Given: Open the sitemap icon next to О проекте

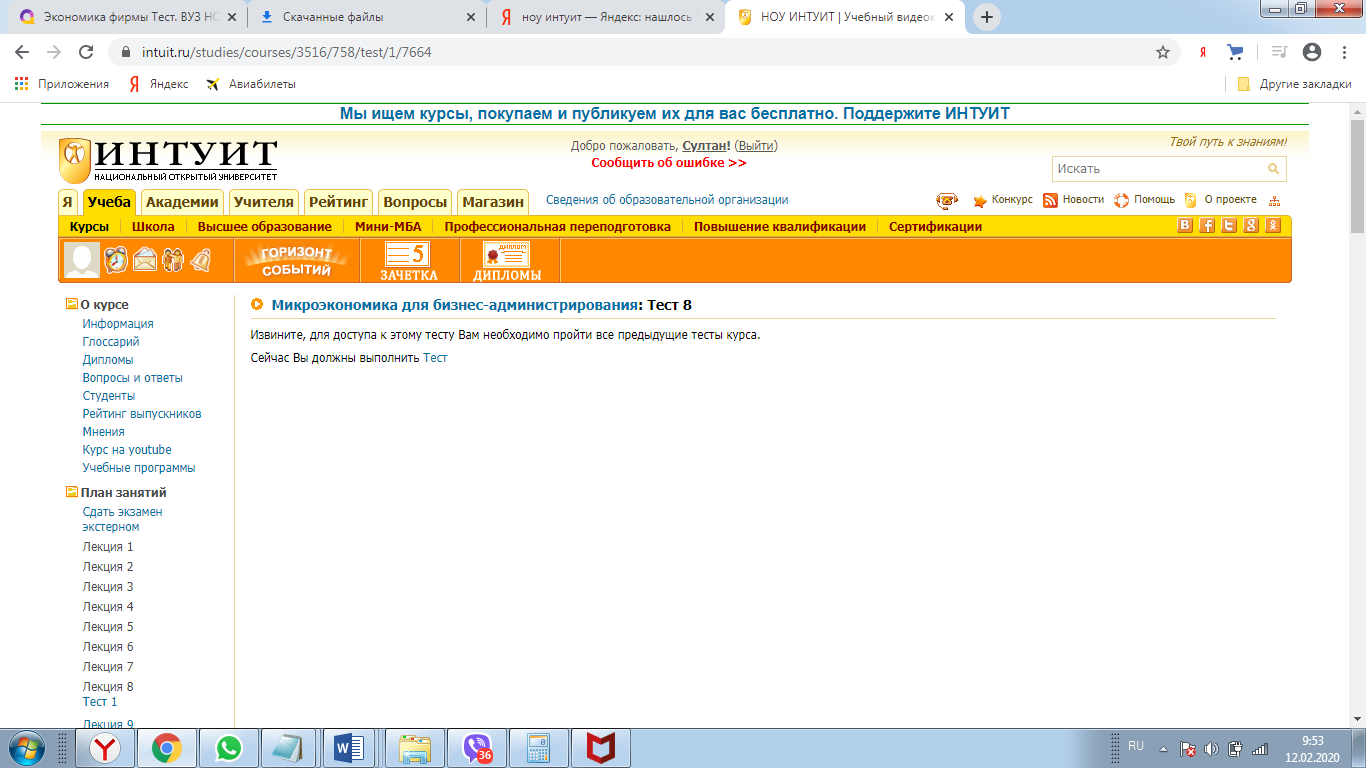Looking at the screenshot, I should pos(1274,200).
